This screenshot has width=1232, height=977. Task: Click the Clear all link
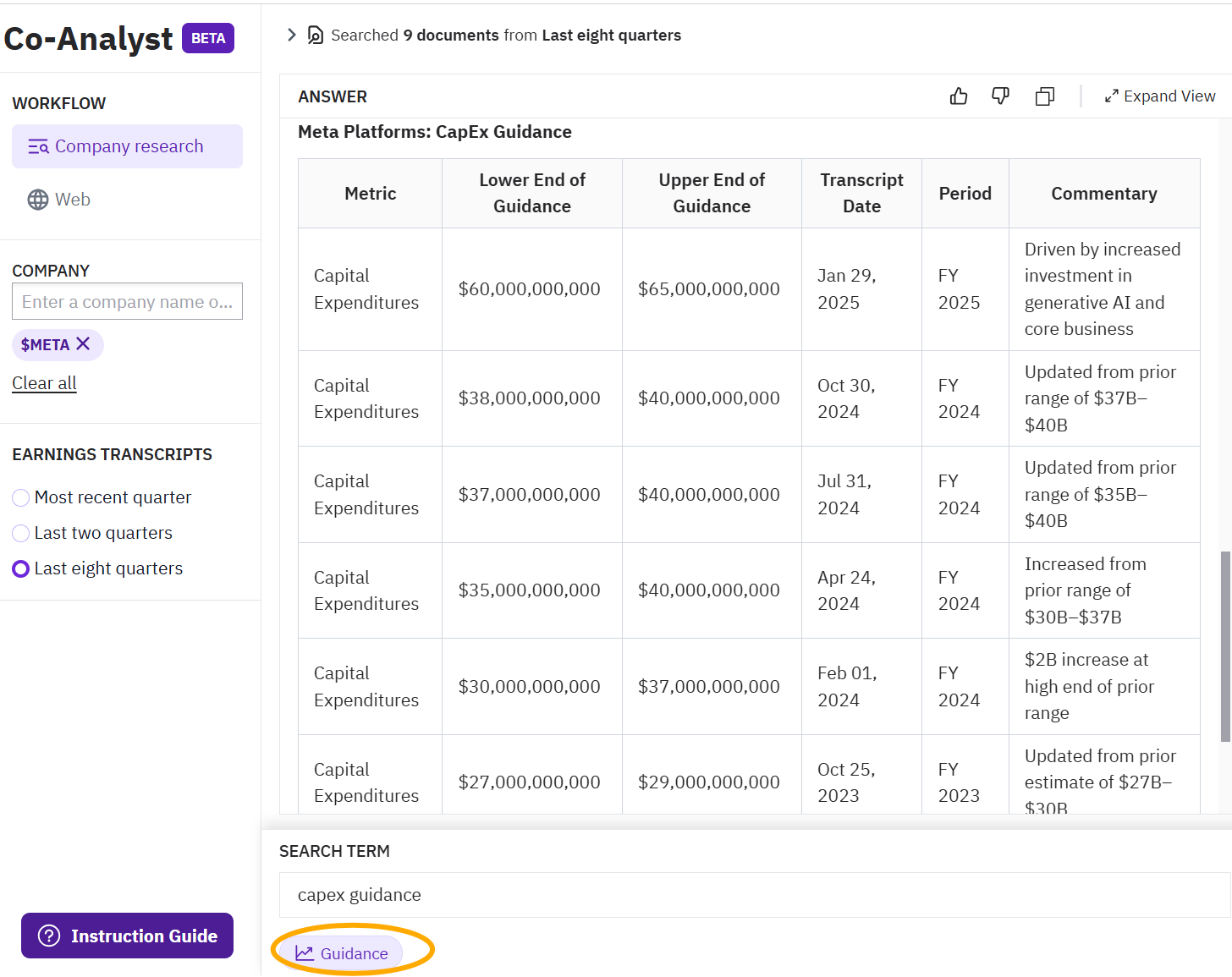tap(44, 383)
